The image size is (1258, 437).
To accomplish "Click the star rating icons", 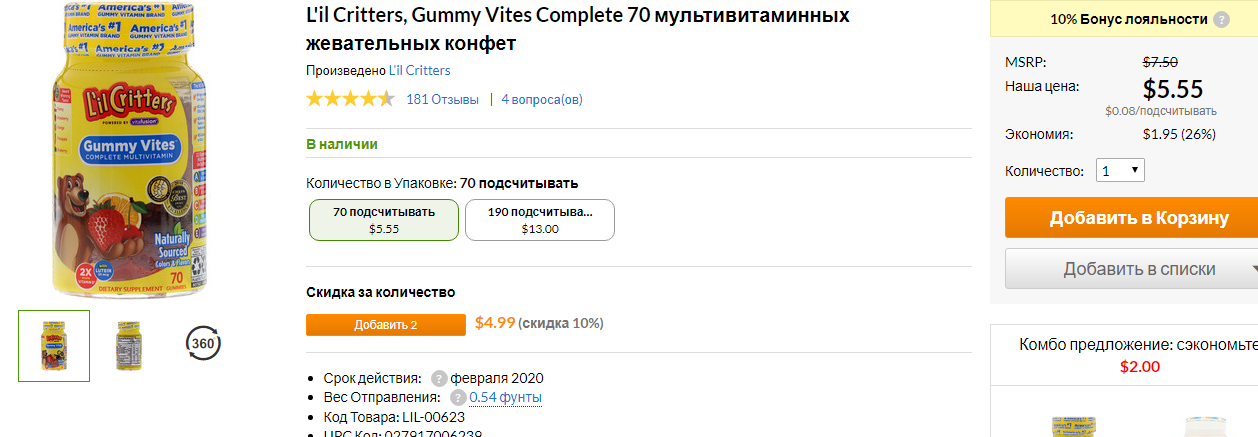I will [350, 99].
